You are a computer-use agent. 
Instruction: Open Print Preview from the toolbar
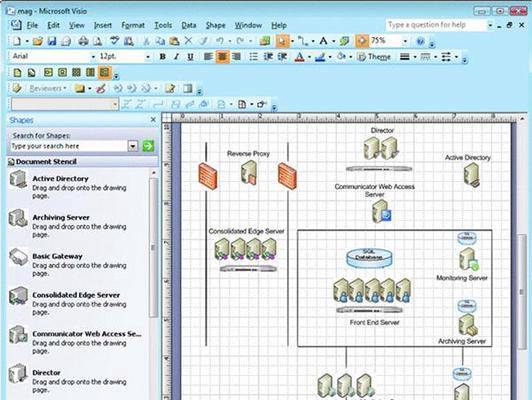[98, 41]
